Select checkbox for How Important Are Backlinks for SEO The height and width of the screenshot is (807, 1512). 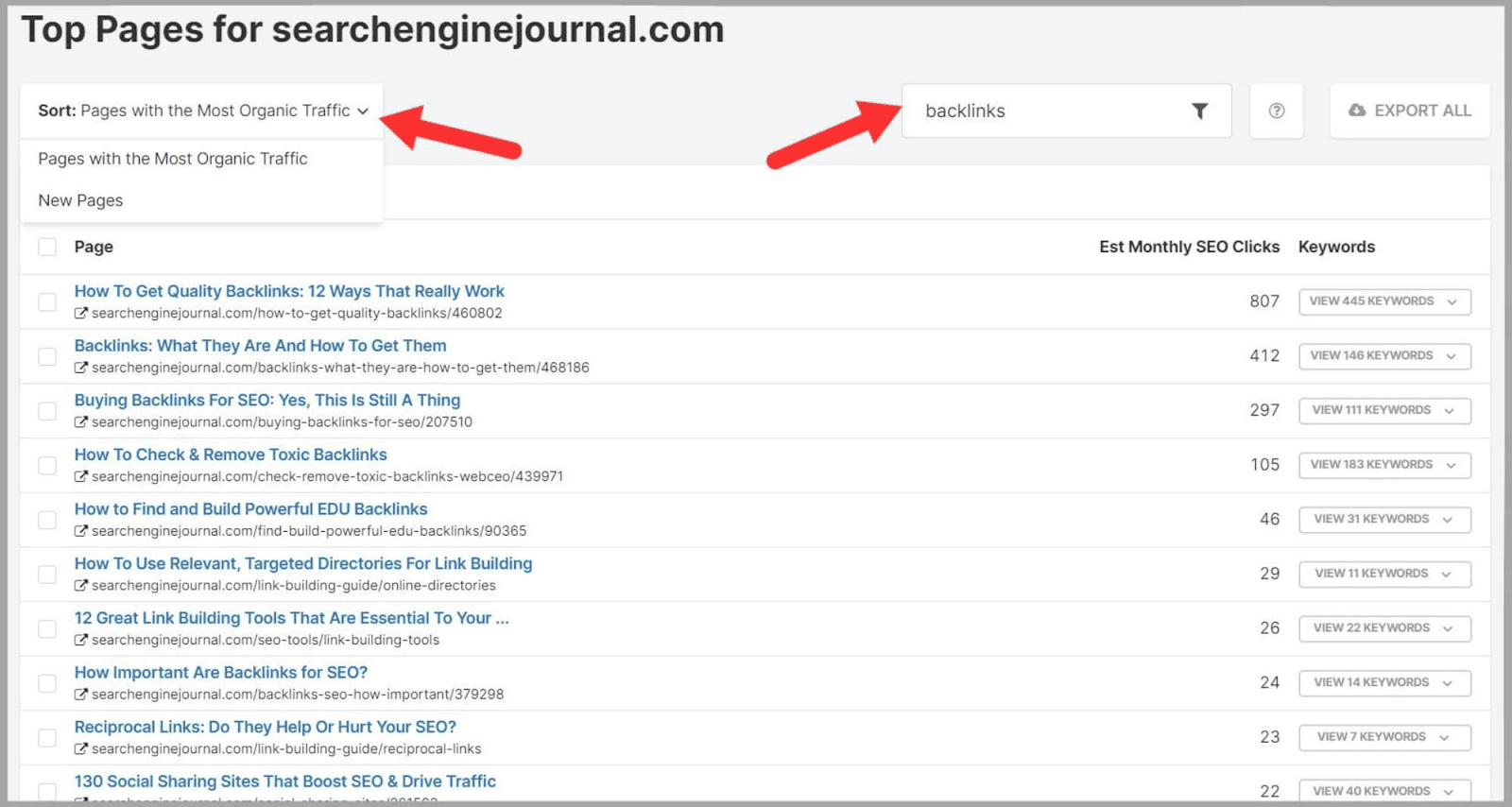pyautogui.click(x=47, y=683)
